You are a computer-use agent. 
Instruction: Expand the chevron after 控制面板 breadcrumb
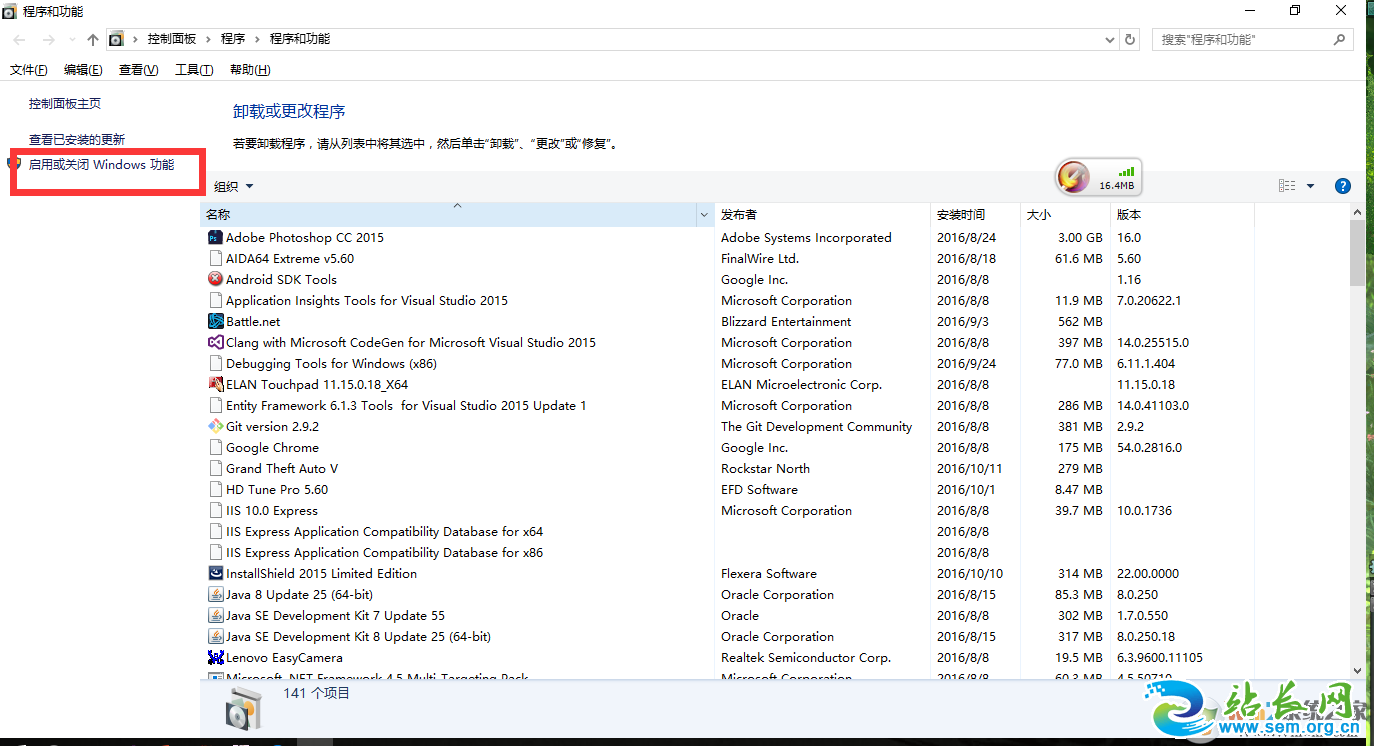(x=209, y=40)
